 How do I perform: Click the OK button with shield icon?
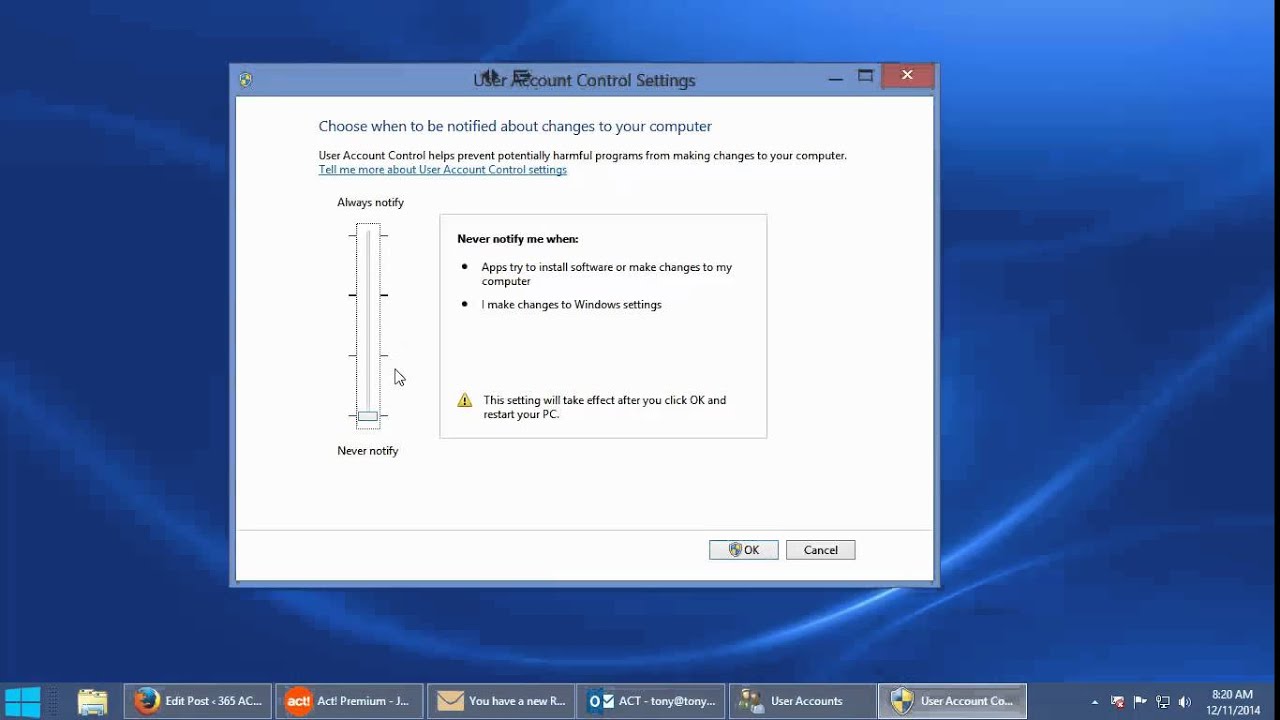[x=743, y=550]
